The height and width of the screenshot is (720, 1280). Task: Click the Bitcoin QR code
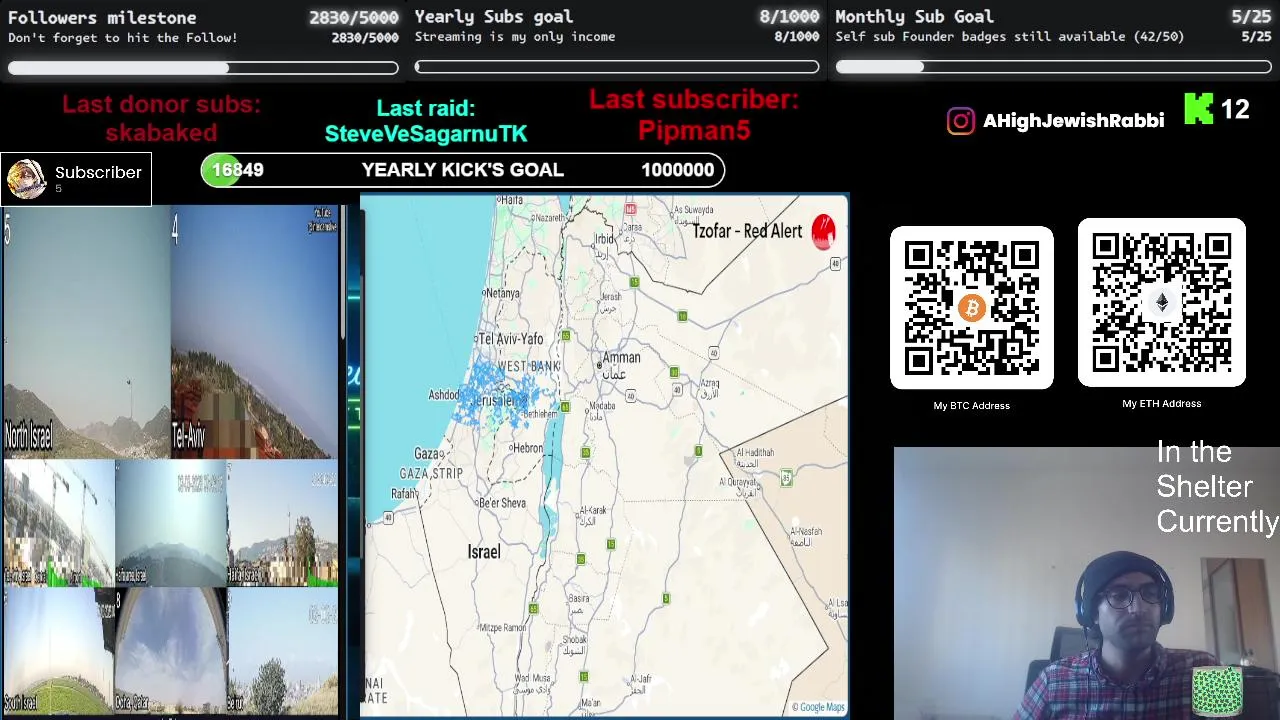coord(972,307)
